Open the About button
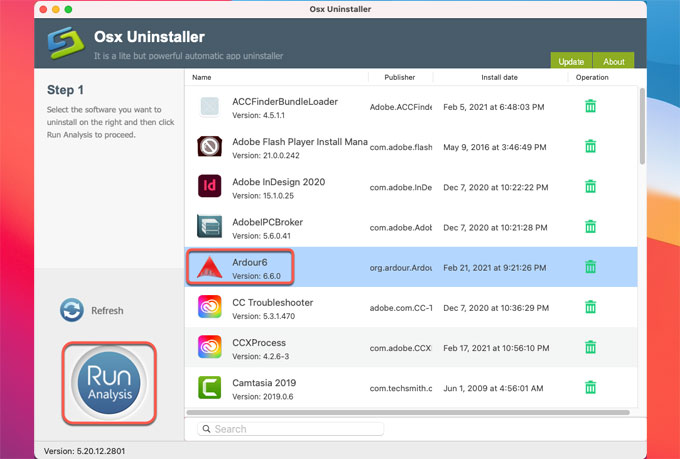The width and height of the screenshot is (680, 459). point(614,61)
